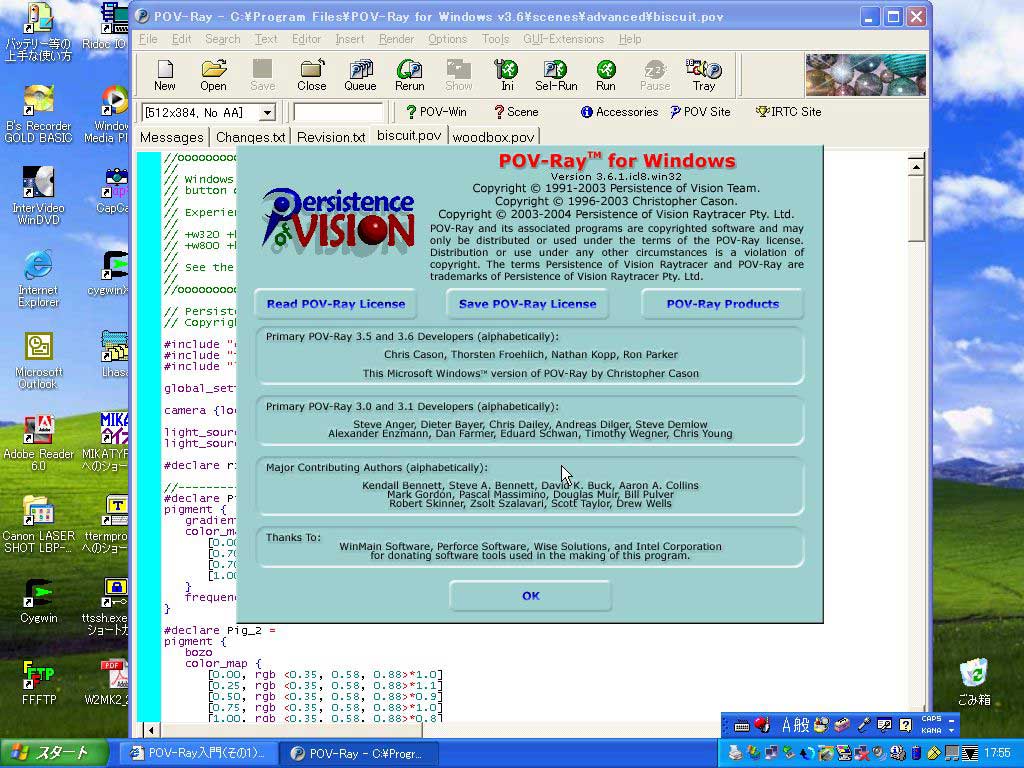This screenshot has height=768, width=1024.
Task: Click the POV-Ray marble thumbnail banner
Action: point(865,75)
